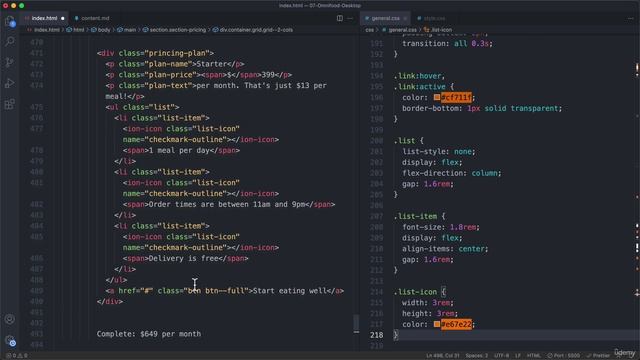Open color picker for #cf711f swatch
Screen dimensions: 640x360
pyautogui.click(x=437, y=97)
